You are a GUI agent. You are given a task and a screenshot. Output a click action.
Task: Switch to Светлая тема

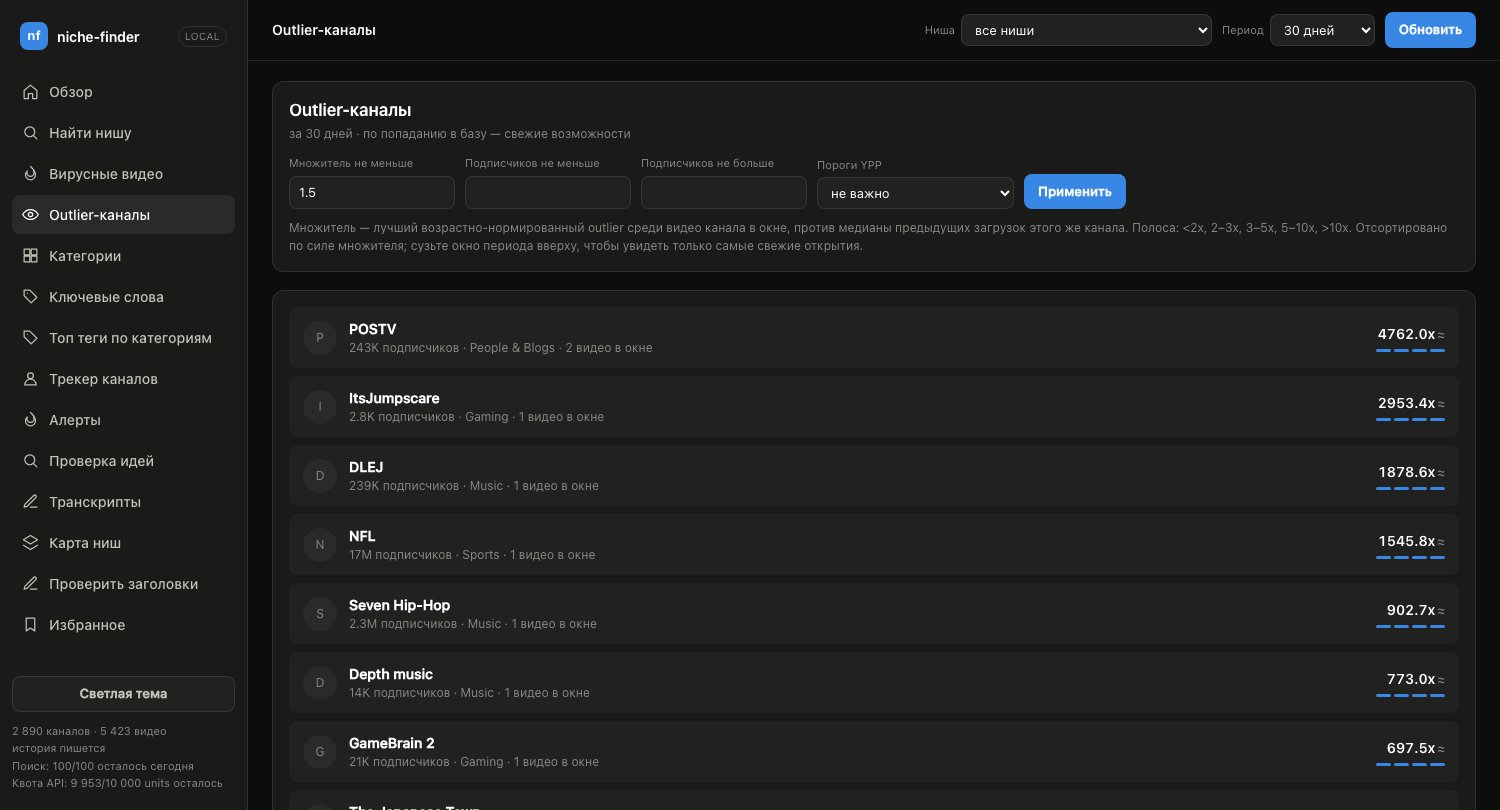pos(123,694)
